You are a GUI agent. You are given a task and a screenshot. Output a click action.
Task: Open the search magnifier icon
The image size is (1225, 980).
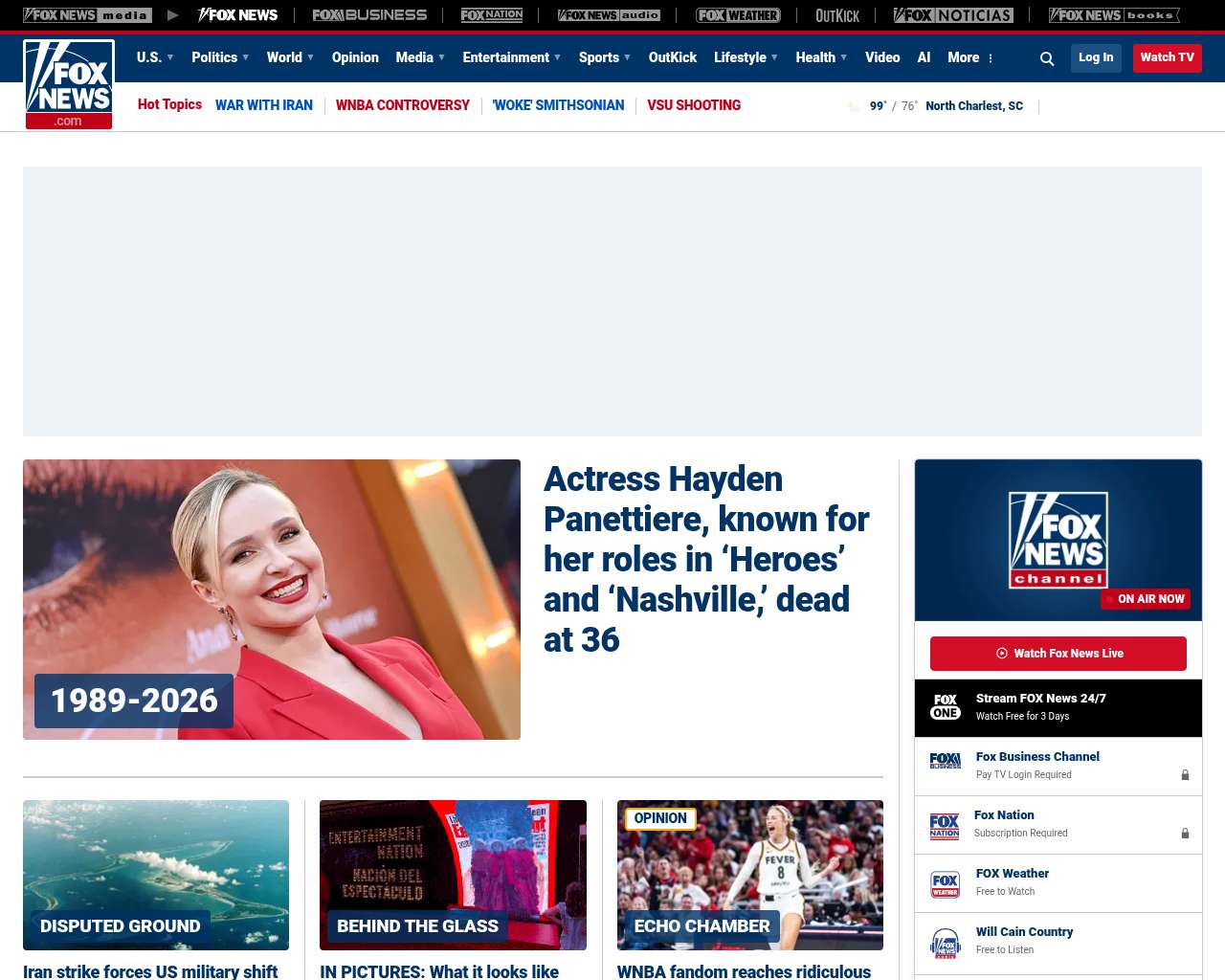(x=1047, y=58)
